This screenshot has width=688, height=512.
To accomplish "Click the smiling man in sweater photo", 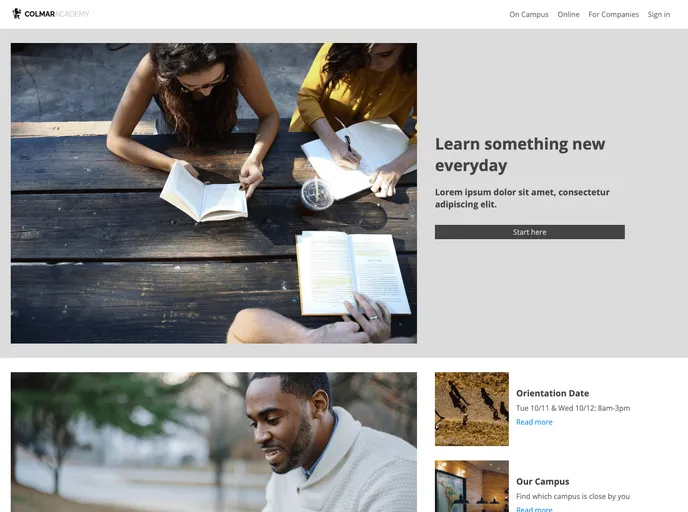I will click(x=214, y=442).
